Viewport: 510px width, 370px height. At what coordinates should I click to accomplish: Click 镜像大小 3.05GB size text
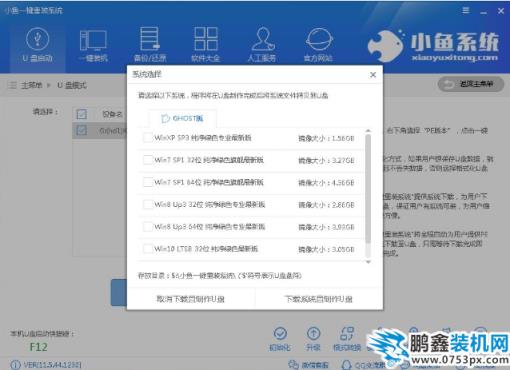pos(326,249)
